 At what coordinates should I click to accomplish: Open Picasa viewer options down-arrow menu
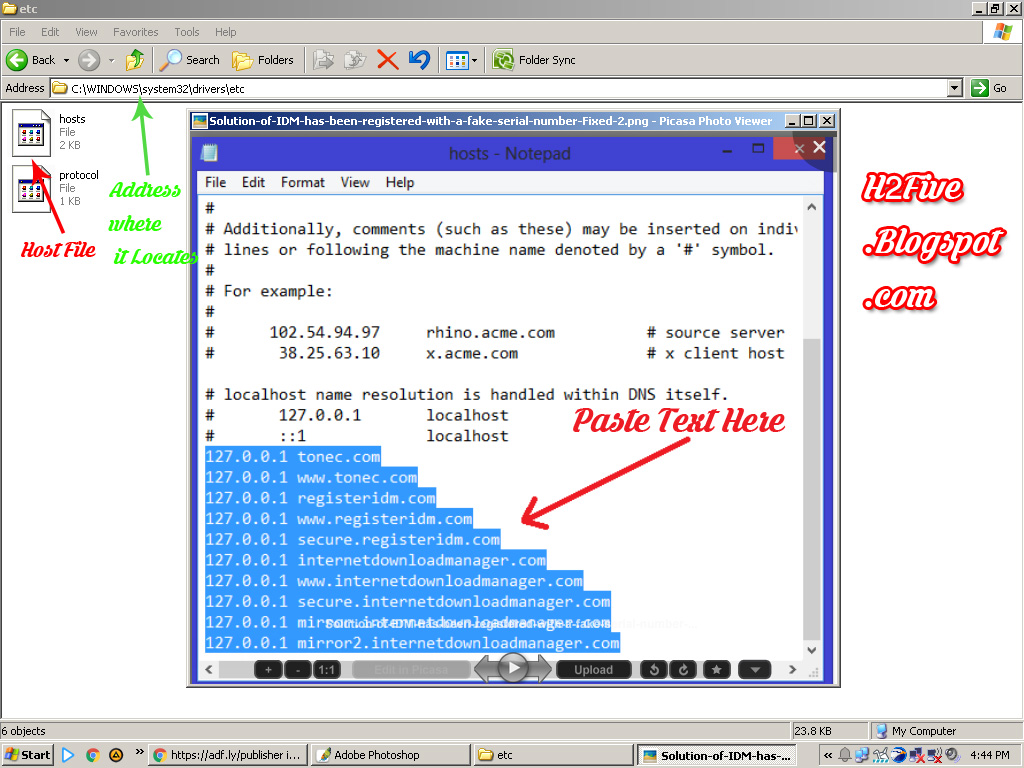coord(755,669)
